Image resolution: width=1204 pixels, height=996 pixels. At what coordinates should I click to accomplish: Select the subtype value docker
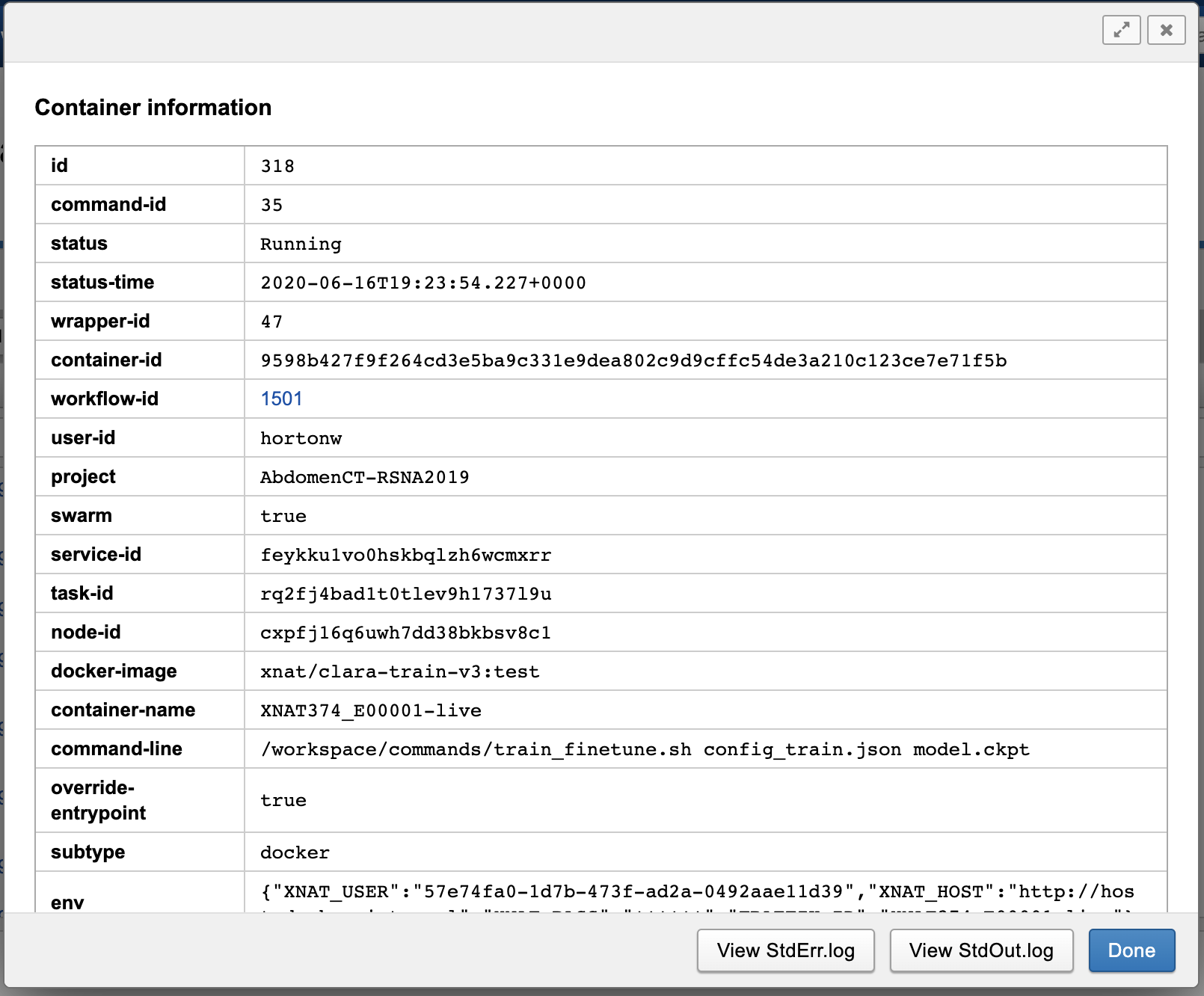tap(295, 852)
